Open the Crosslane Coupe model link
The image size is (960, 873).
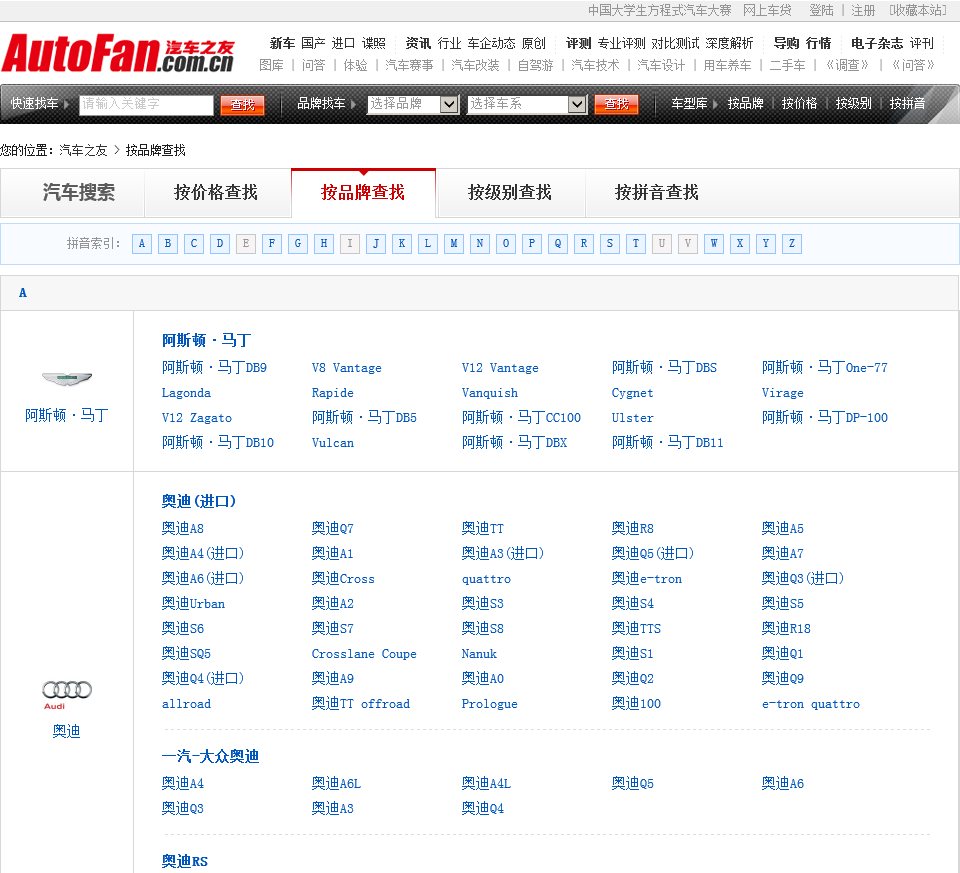click(x=364, y=654)
